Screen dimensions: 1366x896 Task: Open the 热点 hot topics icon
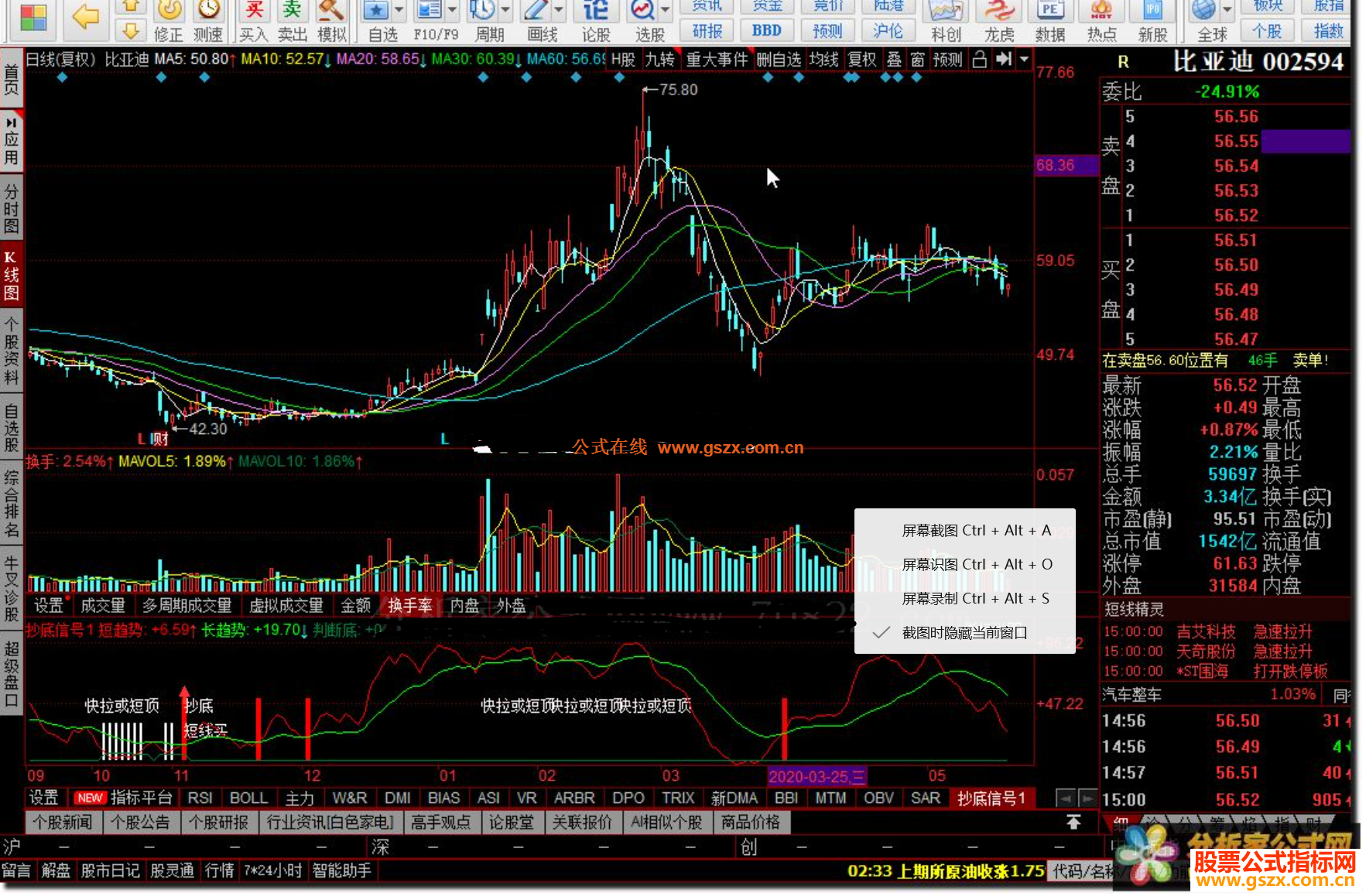tap(1101, 11)
